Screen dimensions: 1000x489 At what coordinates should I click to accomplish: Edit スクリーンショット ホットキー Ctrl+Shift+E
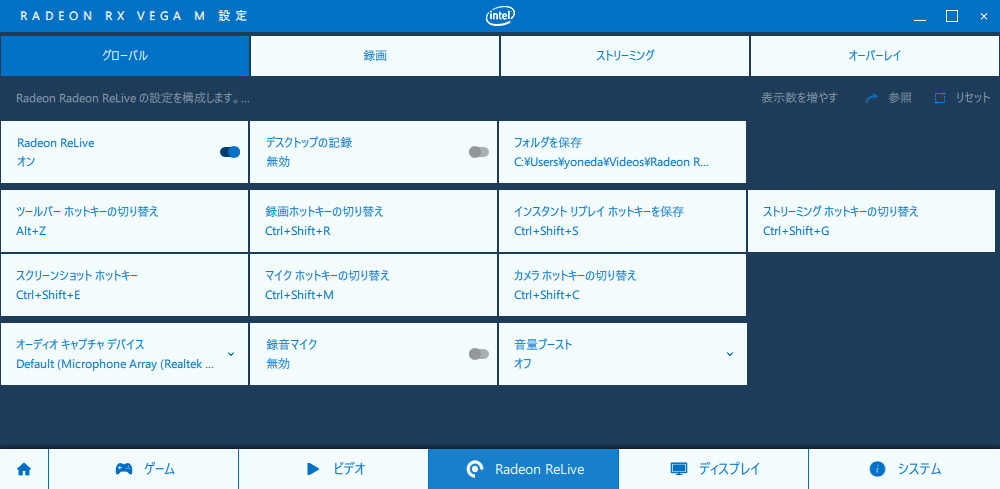124,285
